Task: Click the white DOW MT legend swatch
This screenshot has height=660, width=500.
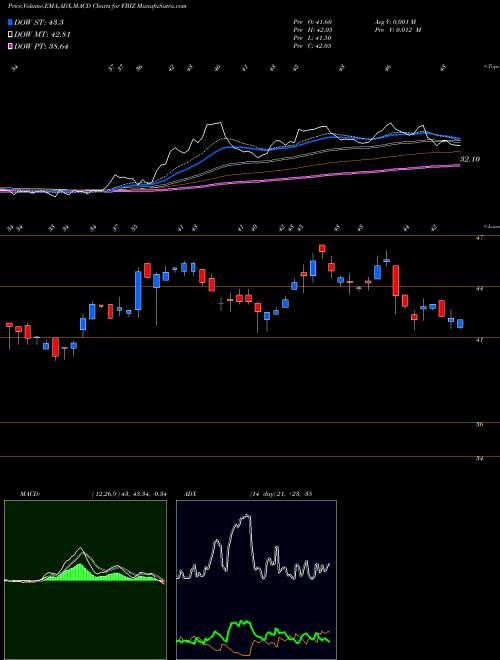Action: point(10,35)
